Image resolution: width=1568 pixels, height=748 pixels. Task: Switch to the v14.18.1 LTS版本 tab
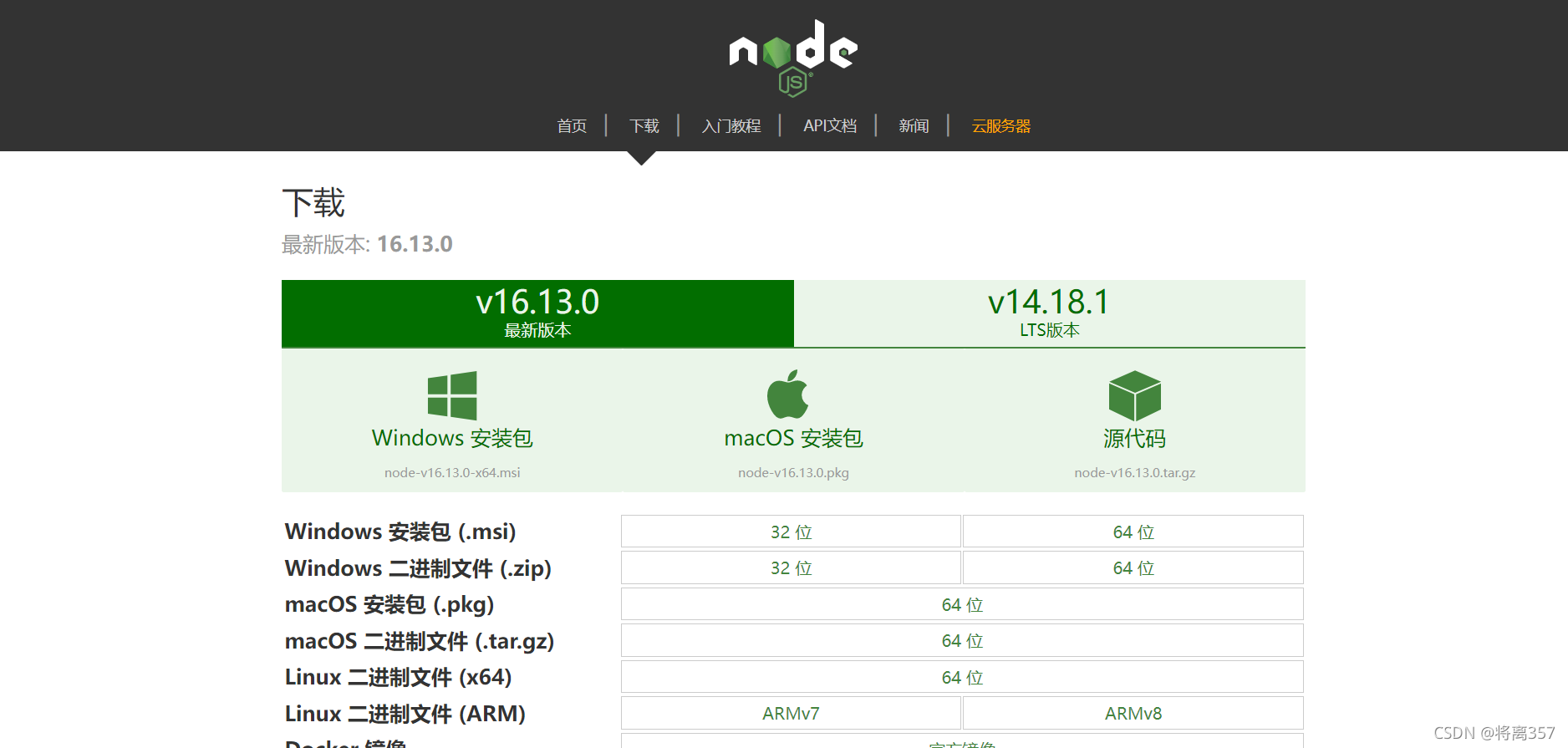[1050, 313]
